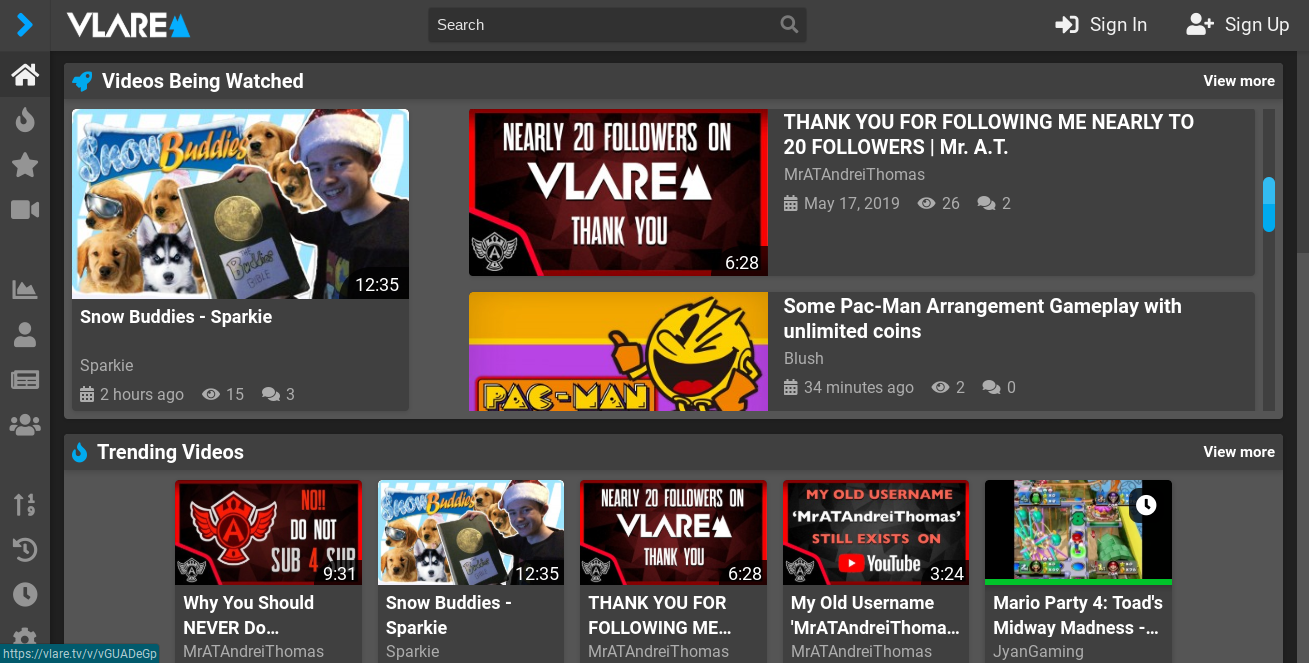This screenshot has height=663, width=1309.
Task: Open the Pac-Man thumbnail in the watched list
Action: 618,352
